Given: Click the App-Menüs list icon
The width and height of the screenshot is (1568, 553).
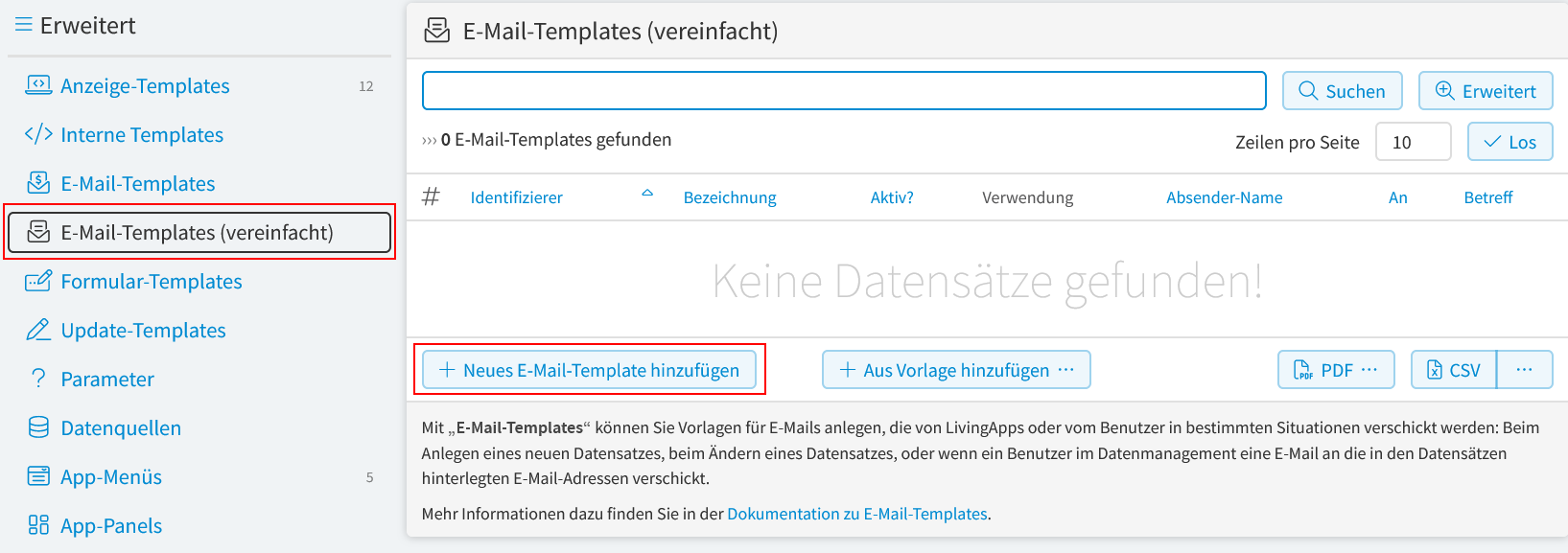Looking at the screenshot, I should pyautogui.click(x=38, y=476).
